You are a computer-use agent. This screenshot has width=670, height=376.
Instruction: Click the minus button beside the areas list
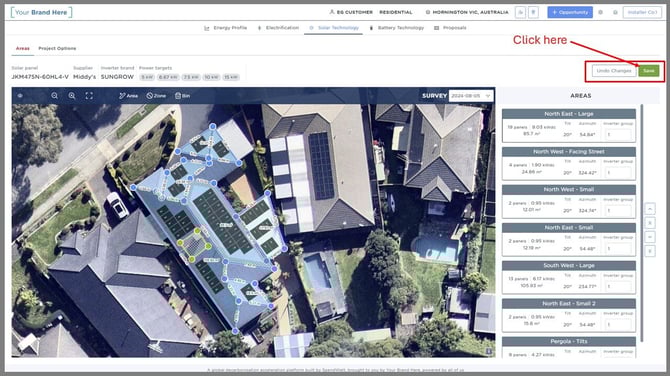650,237
